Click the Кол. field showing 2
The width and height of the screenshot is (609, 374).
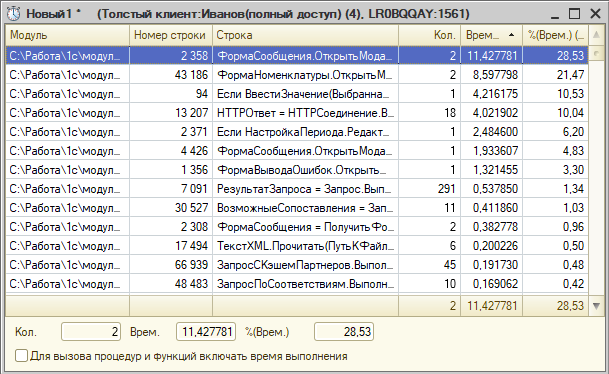click(x=91, y=332)
